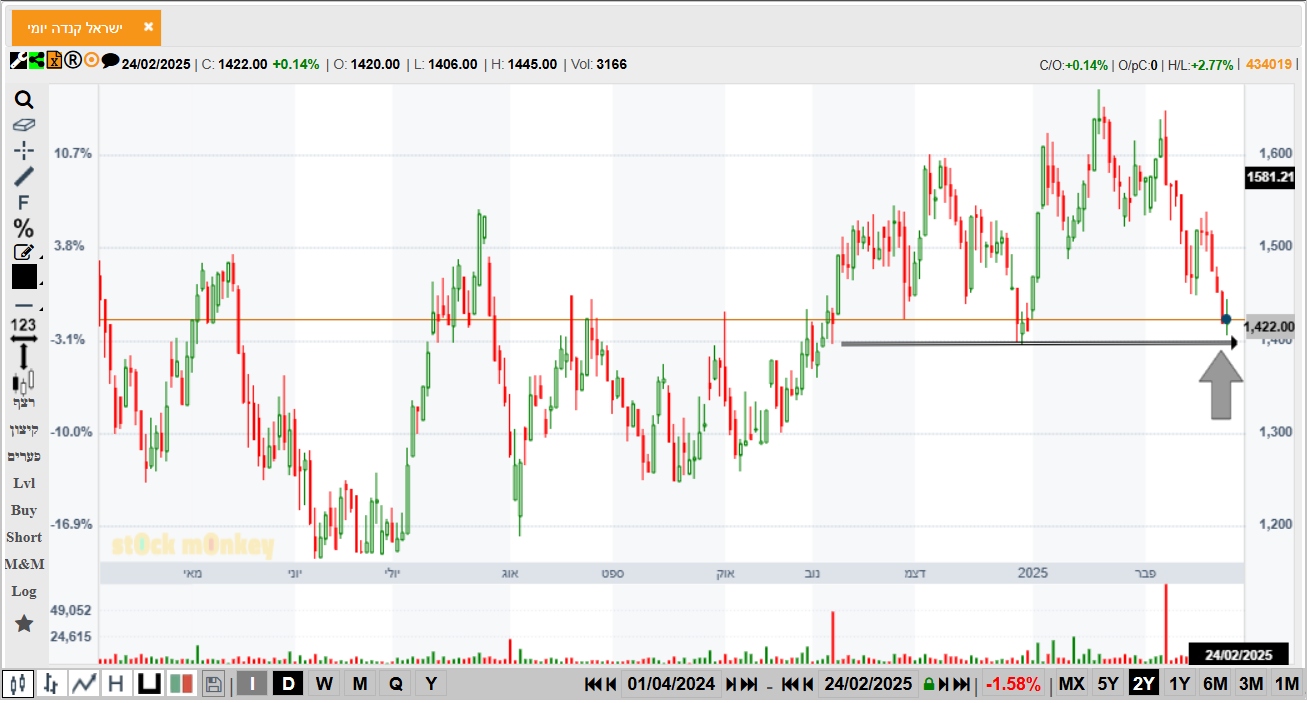Set range to 3M
The width and height of the screenshot is (1307, 703).
point(1251,684)
